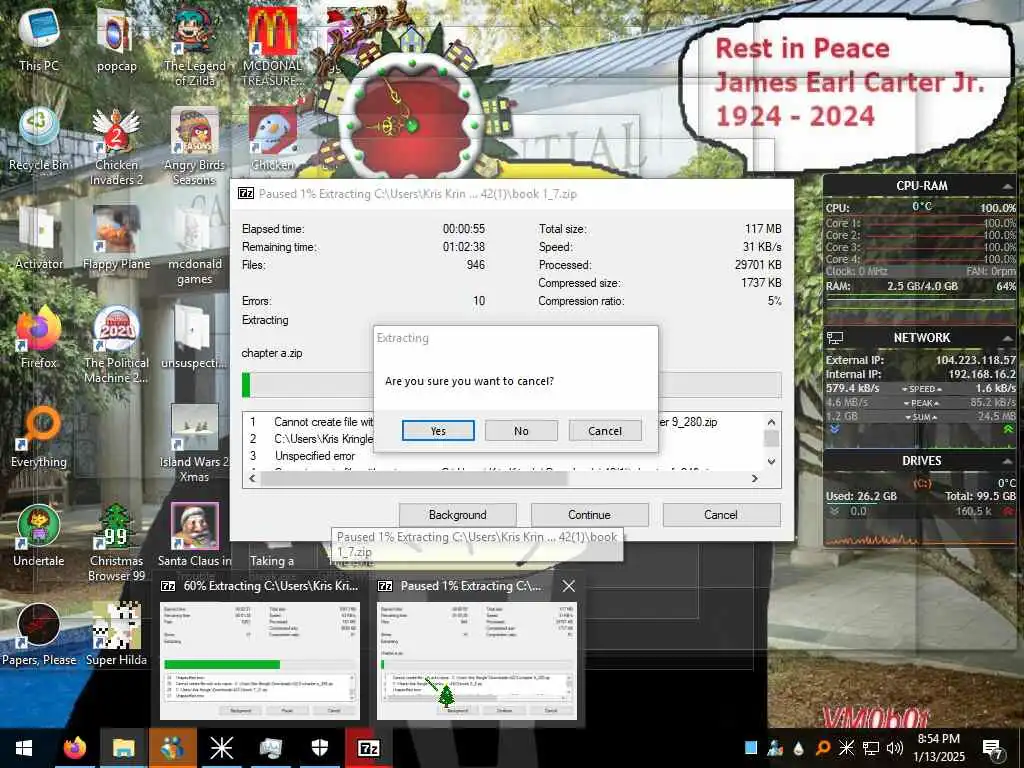Click the 7-Zip taskbar button
Viewport: 1024px width, 768px height.
(x=368, y=748)
